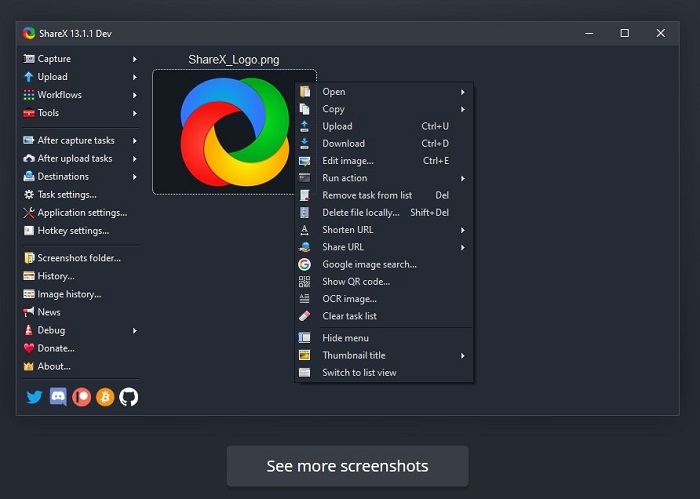Image resolution: width=700 pixels, height=499 pixels.
Task: Click the Google logo icon in context menu
Action: (304, 264)
